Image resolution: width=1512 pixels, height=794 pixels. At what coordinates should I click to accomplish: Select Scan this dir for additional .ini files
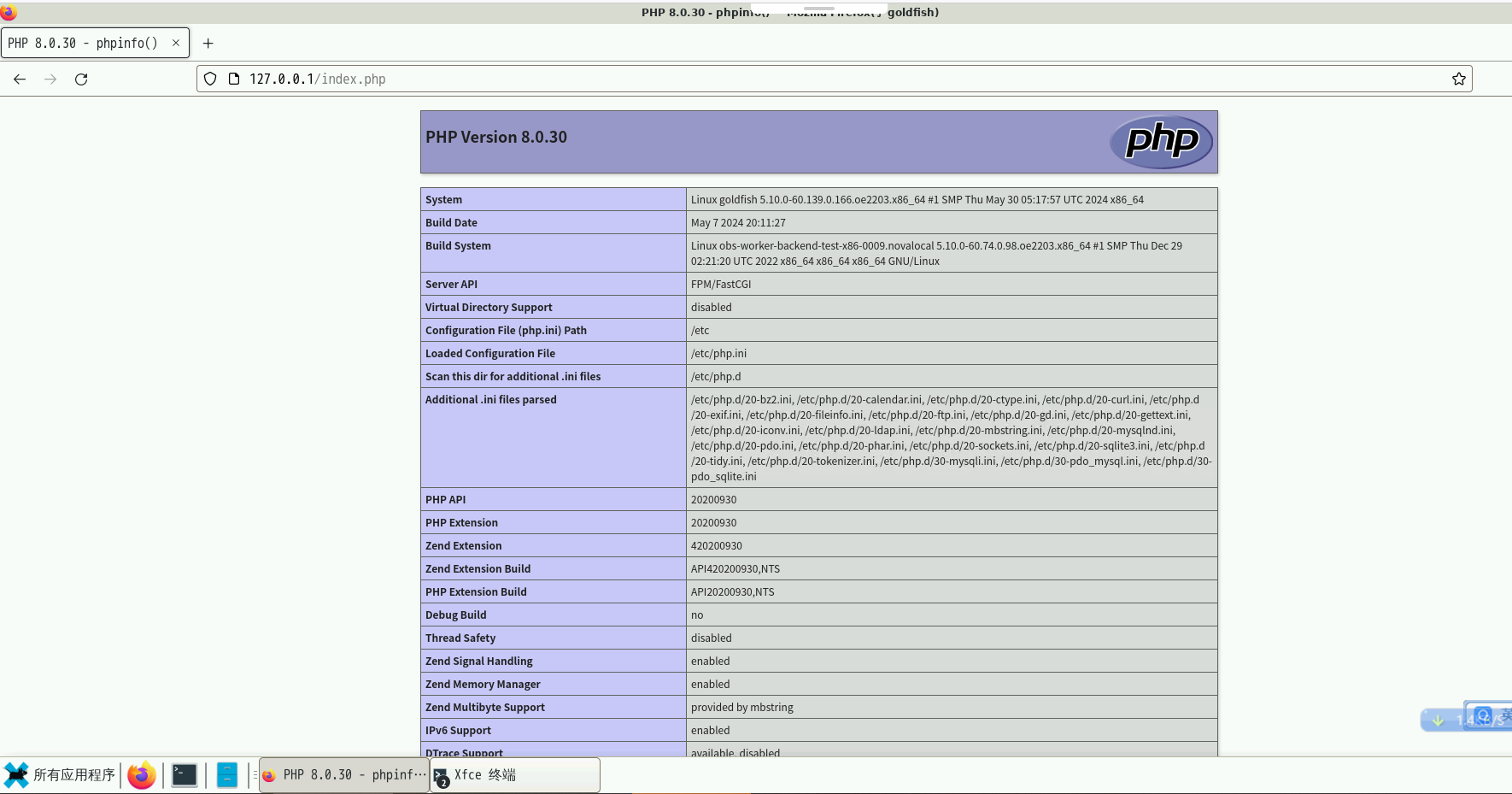point(513,377)
